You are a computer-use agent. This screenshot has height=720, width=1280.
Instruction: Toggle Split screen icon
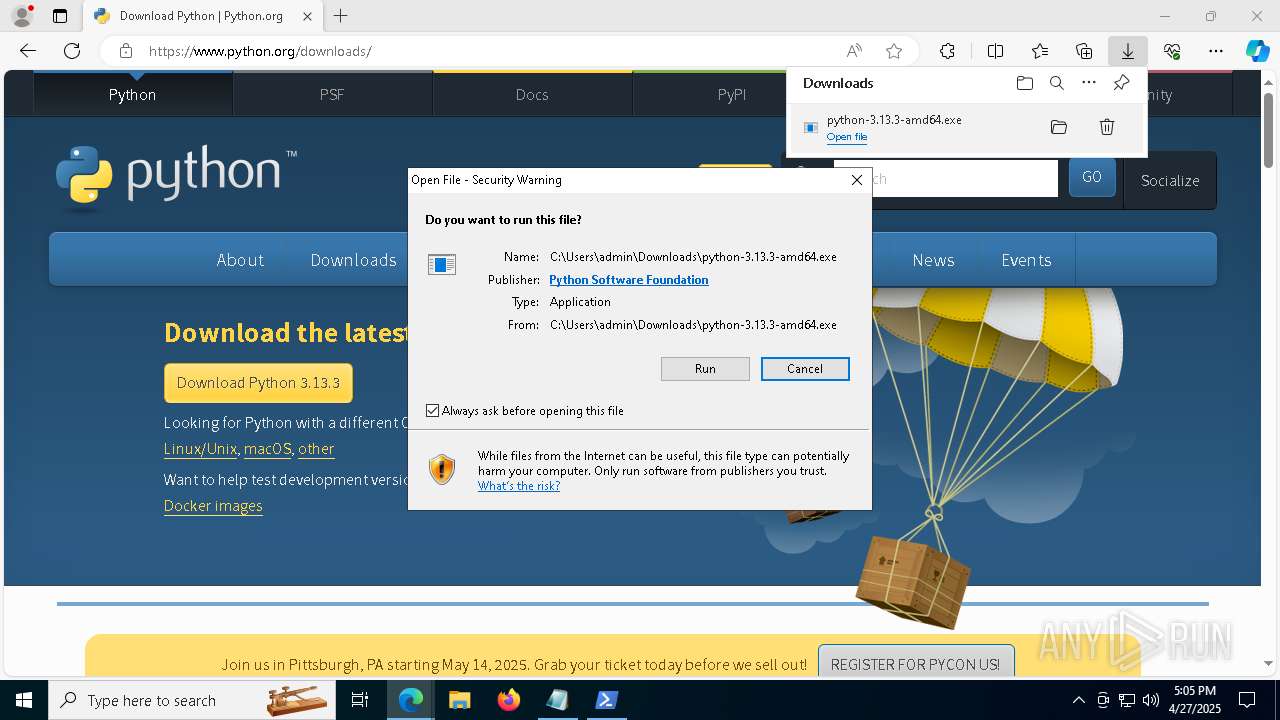click(x=995, y=51)
